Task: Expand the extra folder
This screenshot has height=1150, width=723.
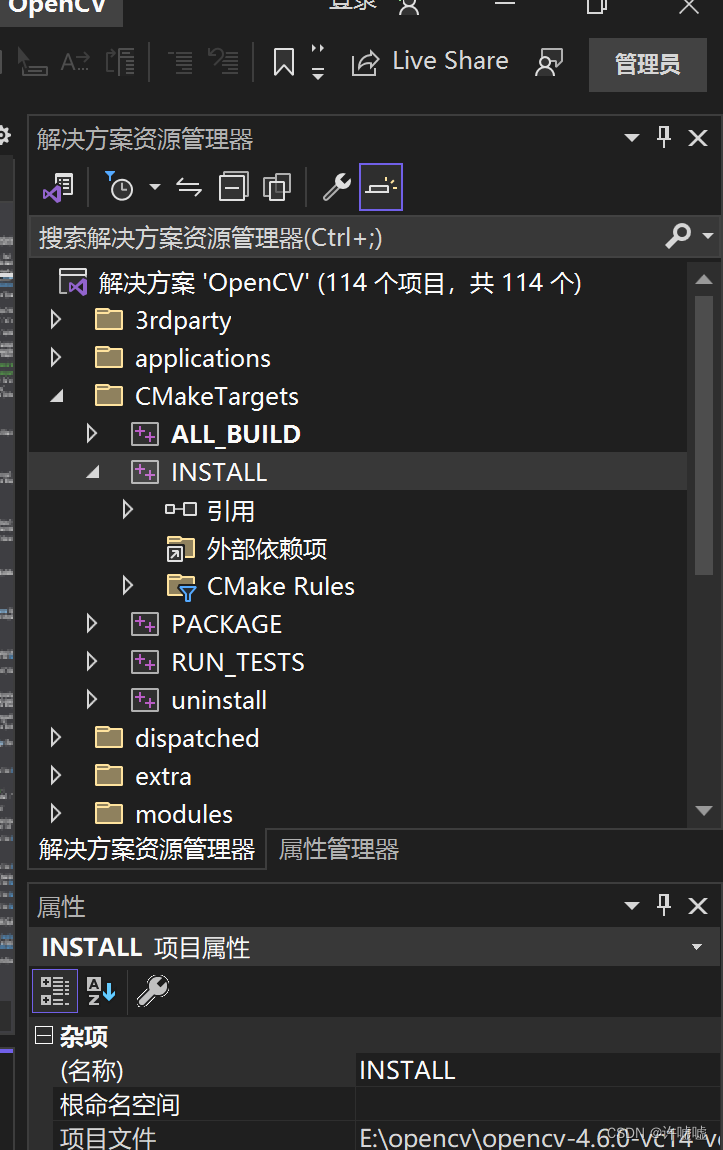Action: [x=56, y=775]
